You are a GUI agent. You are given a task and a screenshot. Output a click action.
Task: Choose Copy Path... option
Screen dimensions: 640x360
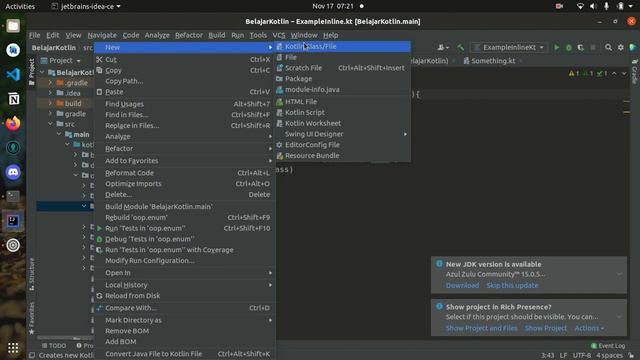(x=184, y=81)
